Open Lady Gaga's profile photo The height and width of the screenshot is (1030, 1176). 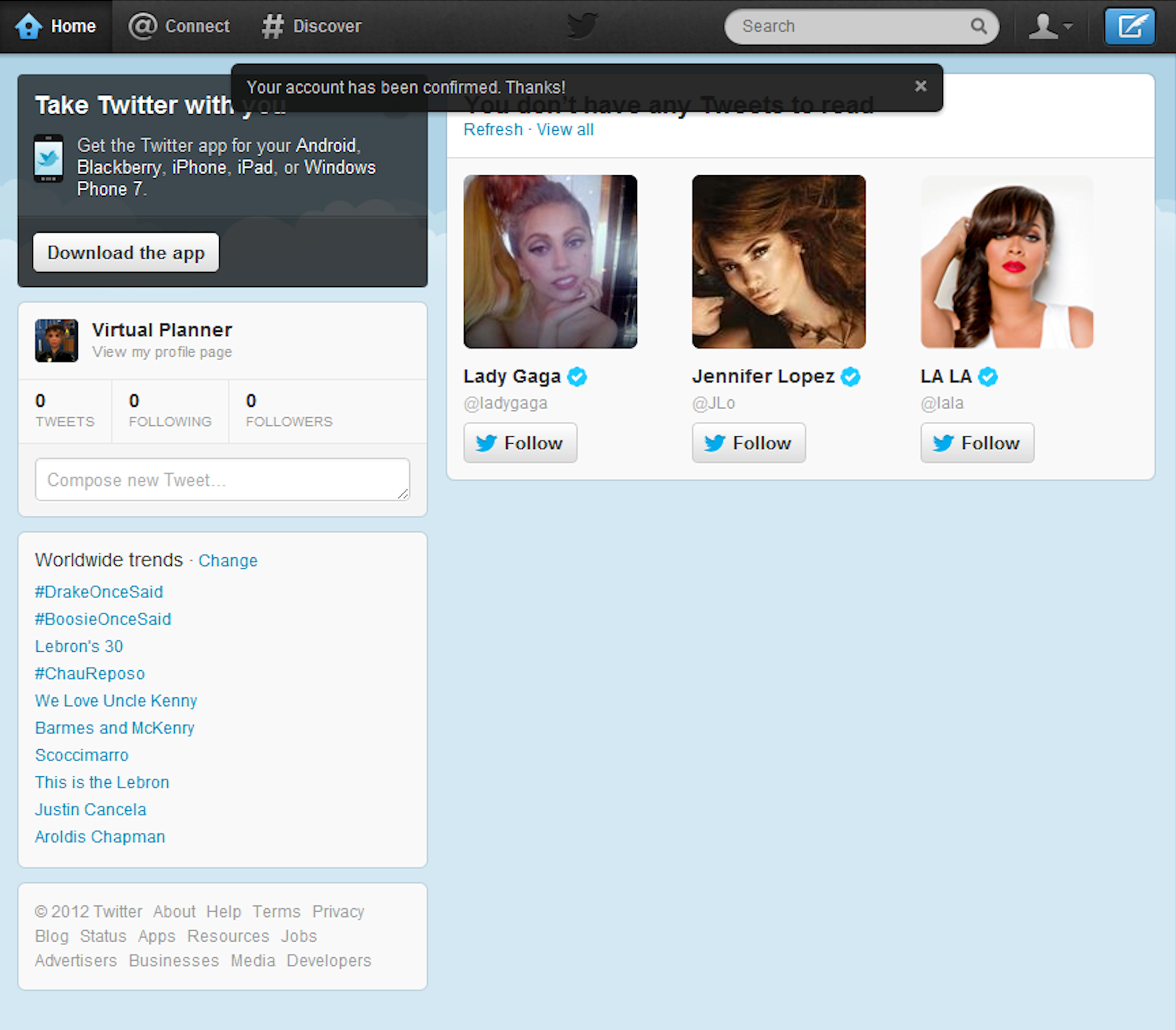click(550, 262)
